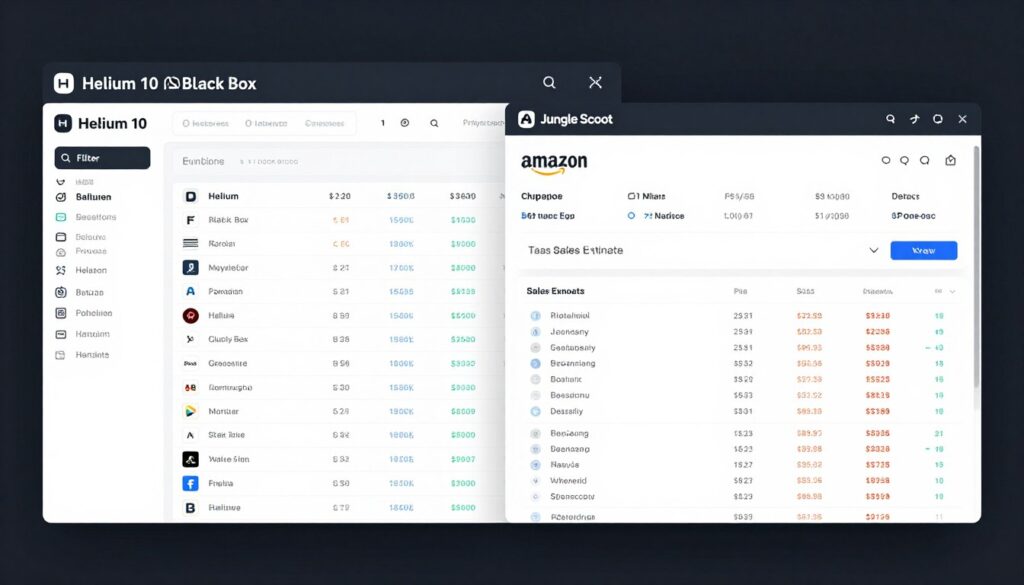The width and height of the screenshot is (1024, 585).
Task: Expand the Sales Estimate dropdown chevron
Action: coord(873,250)
